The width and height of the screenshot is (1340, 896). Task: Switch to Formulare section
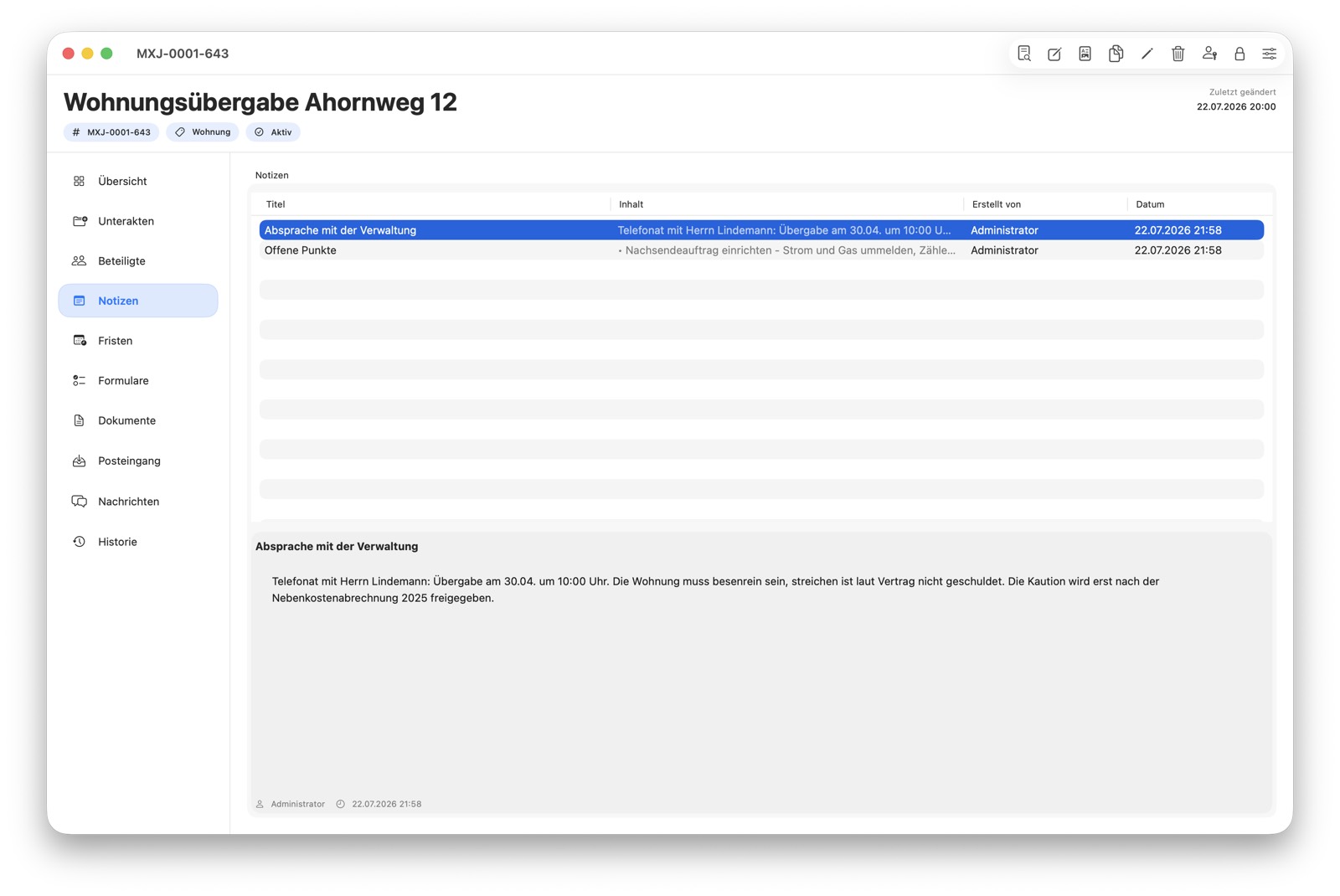pos(138,380)
